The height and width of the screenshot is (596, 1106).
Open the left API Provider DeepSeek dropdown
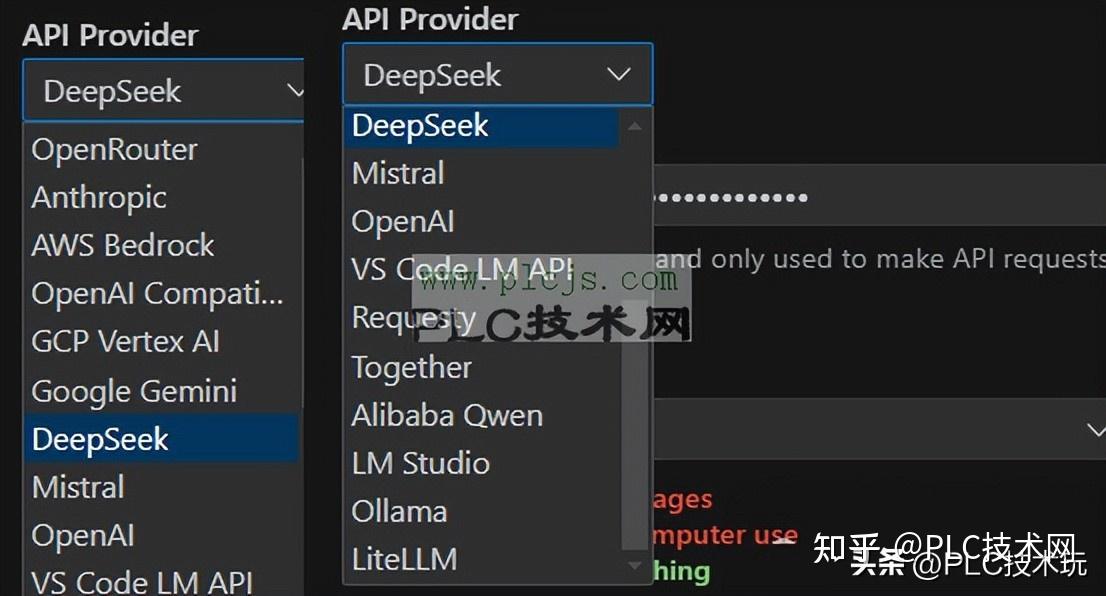coord(164,90)
